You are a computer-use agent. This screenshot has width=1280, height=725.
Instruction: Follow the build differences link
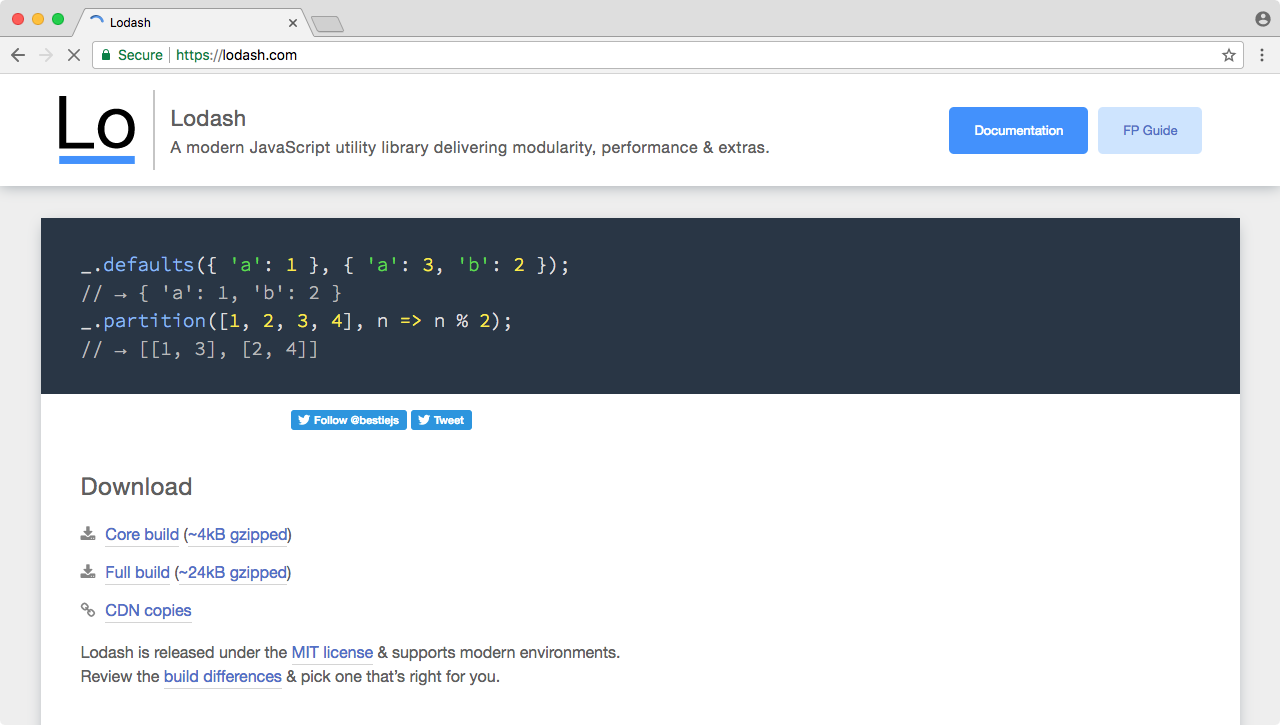(x=222, y=676)
